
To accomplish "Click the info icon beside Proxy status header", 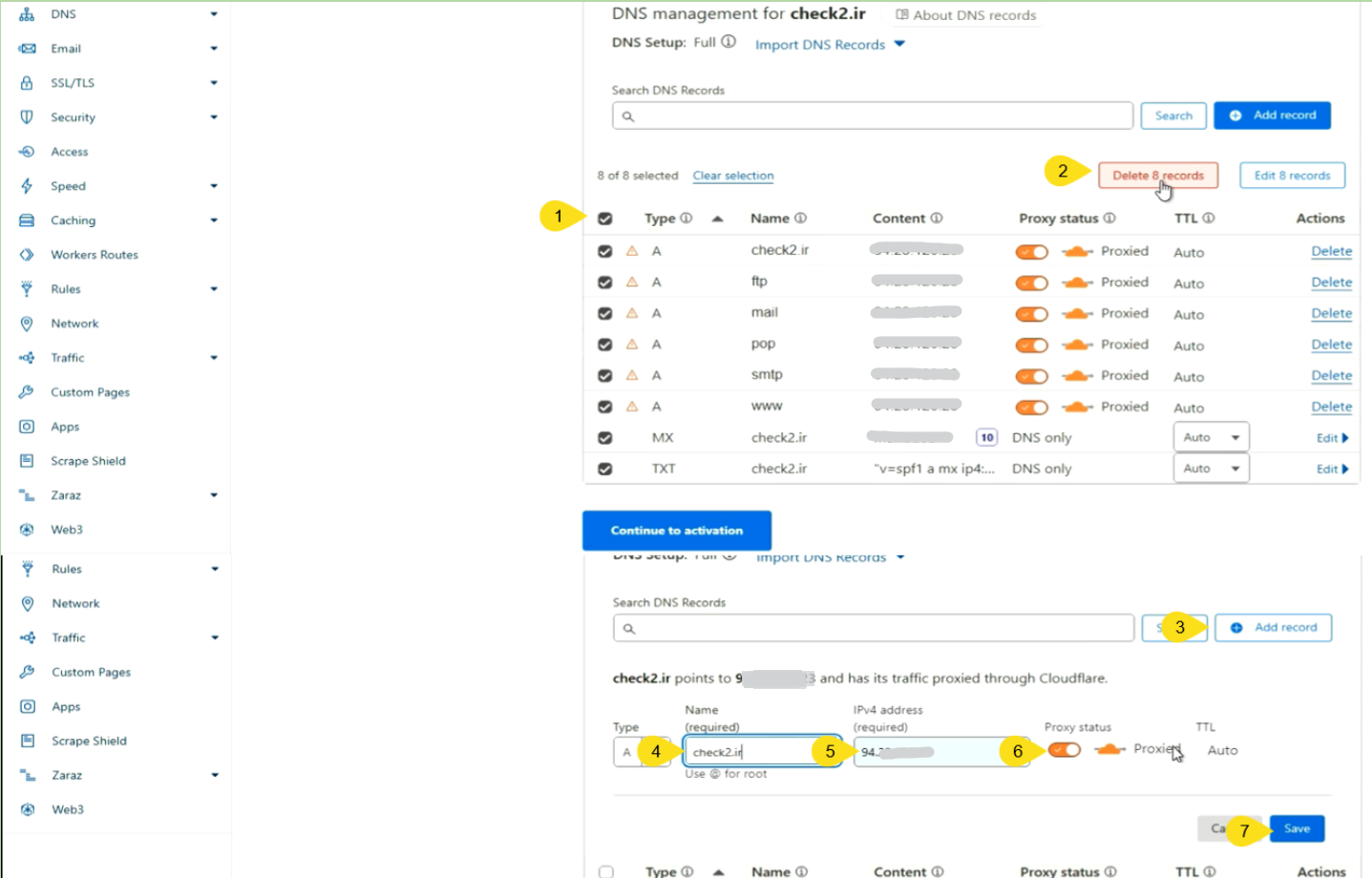I will click(1109, 218).
